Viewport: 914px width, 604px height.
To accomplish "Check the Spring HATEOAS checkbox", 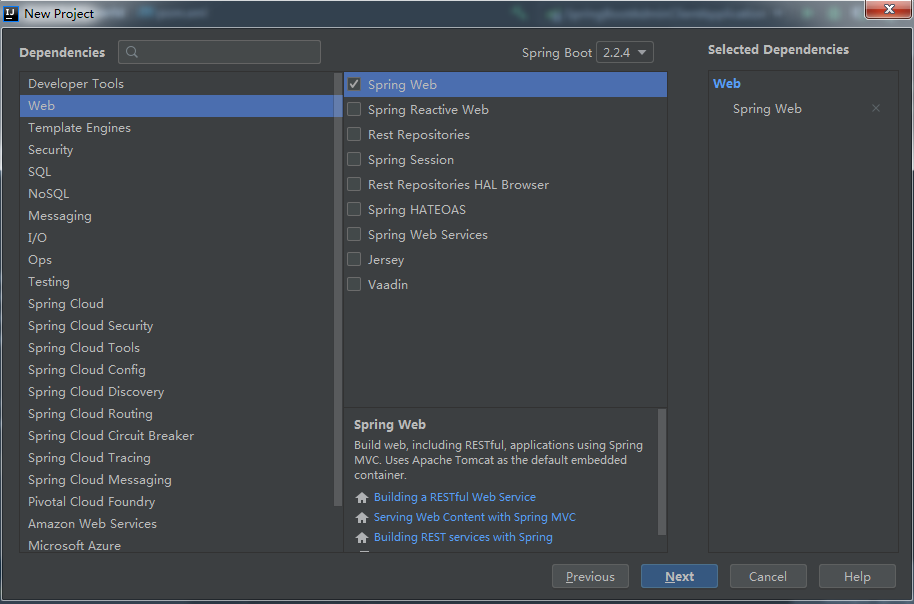I will click(354, 210).
